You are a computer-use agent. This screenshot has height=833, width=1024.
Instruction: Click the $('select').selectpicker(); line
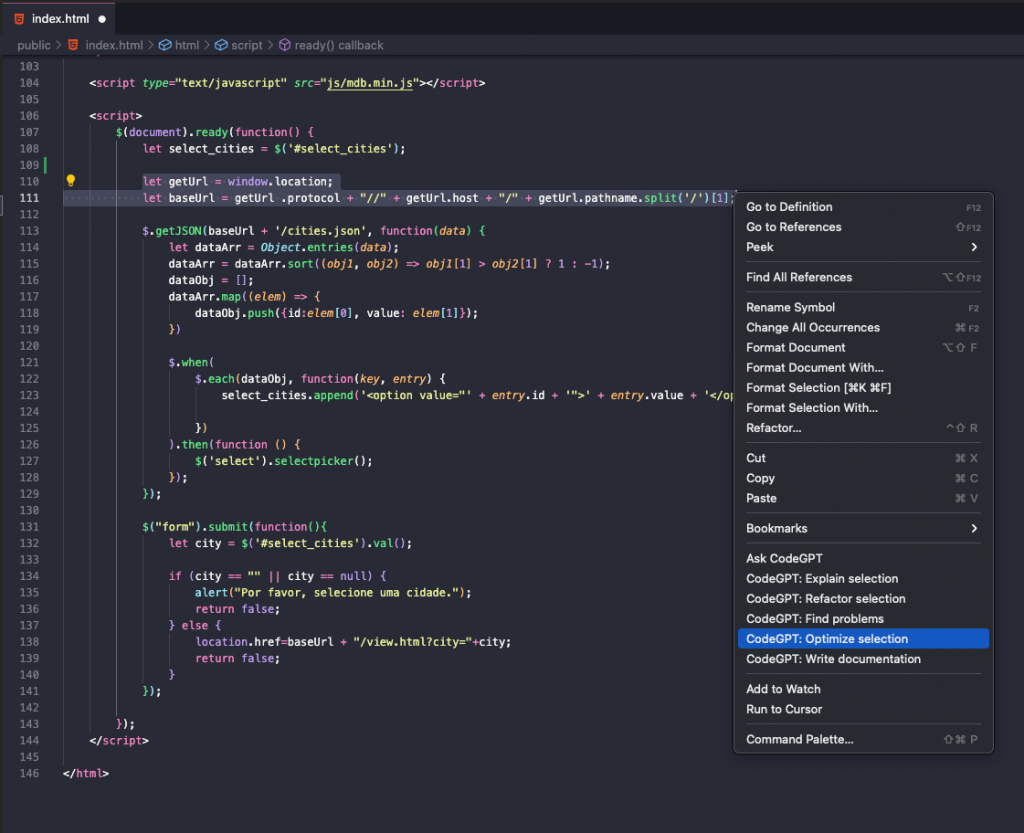(283, 461)
